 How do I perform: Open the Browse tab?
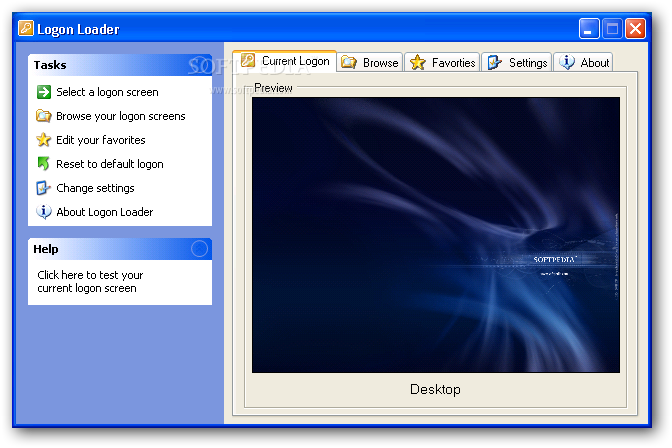[370, 63]
